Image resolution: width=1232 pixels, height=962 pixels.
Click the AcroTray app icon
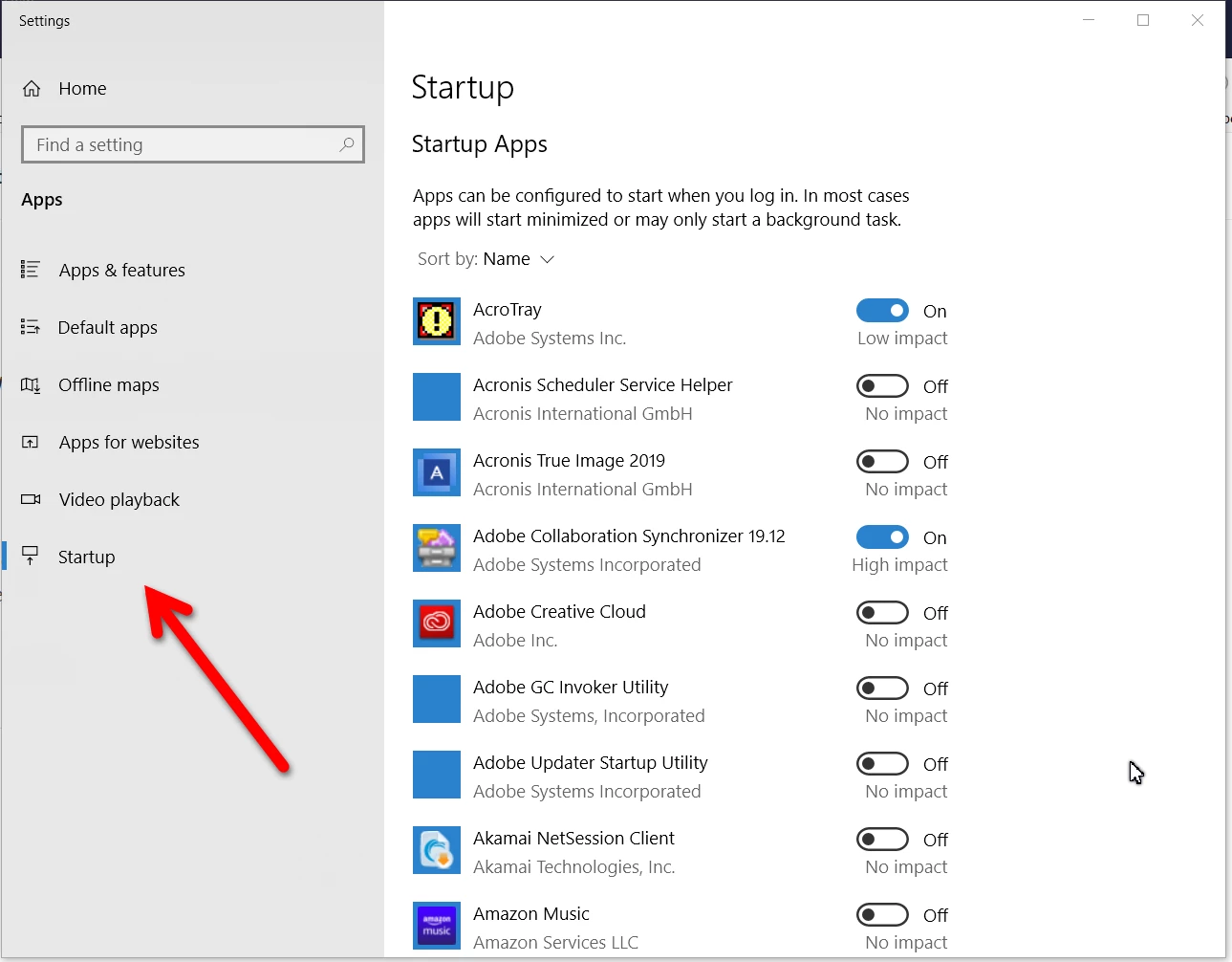click(437, 321)
